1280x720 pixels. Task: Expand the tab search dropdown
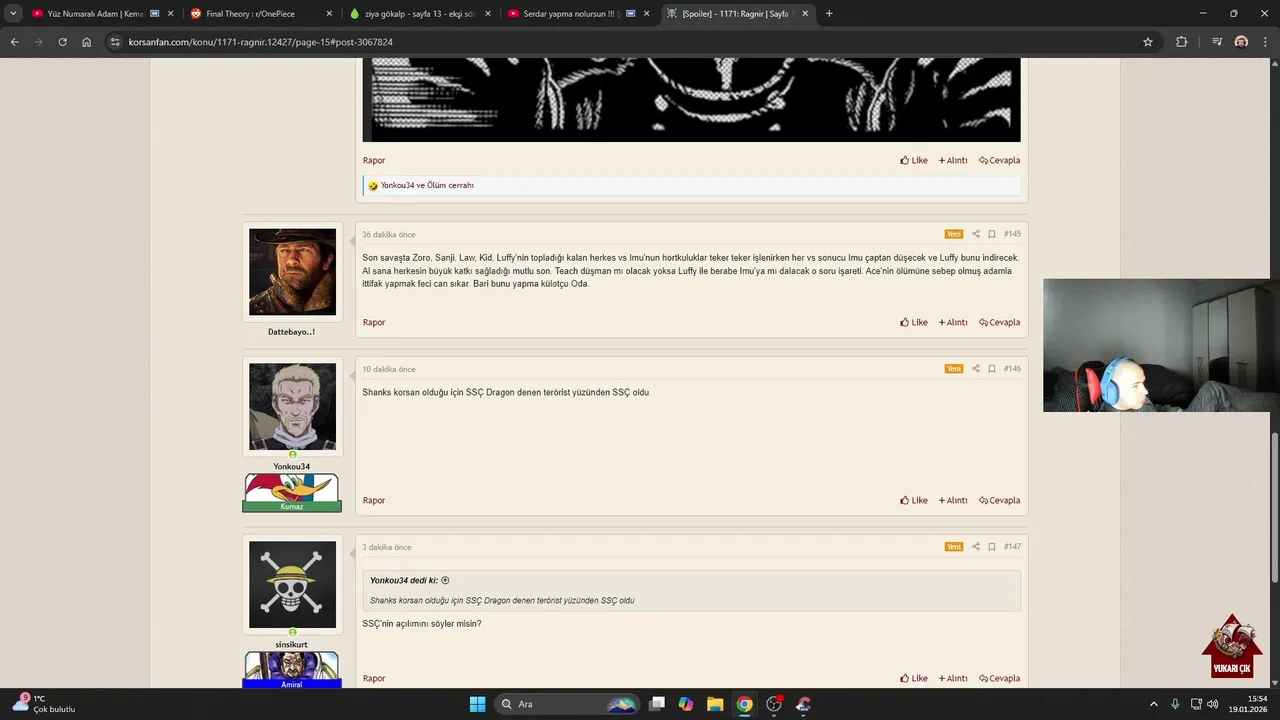[x=13, y=14]
